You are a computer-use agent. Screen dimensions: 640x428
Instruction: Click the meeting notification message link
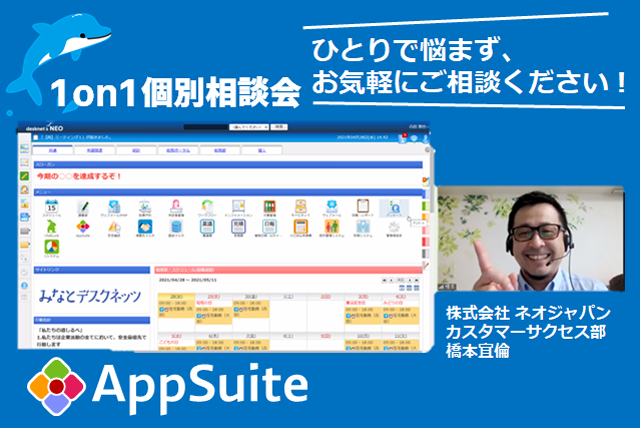click(76, 137)
